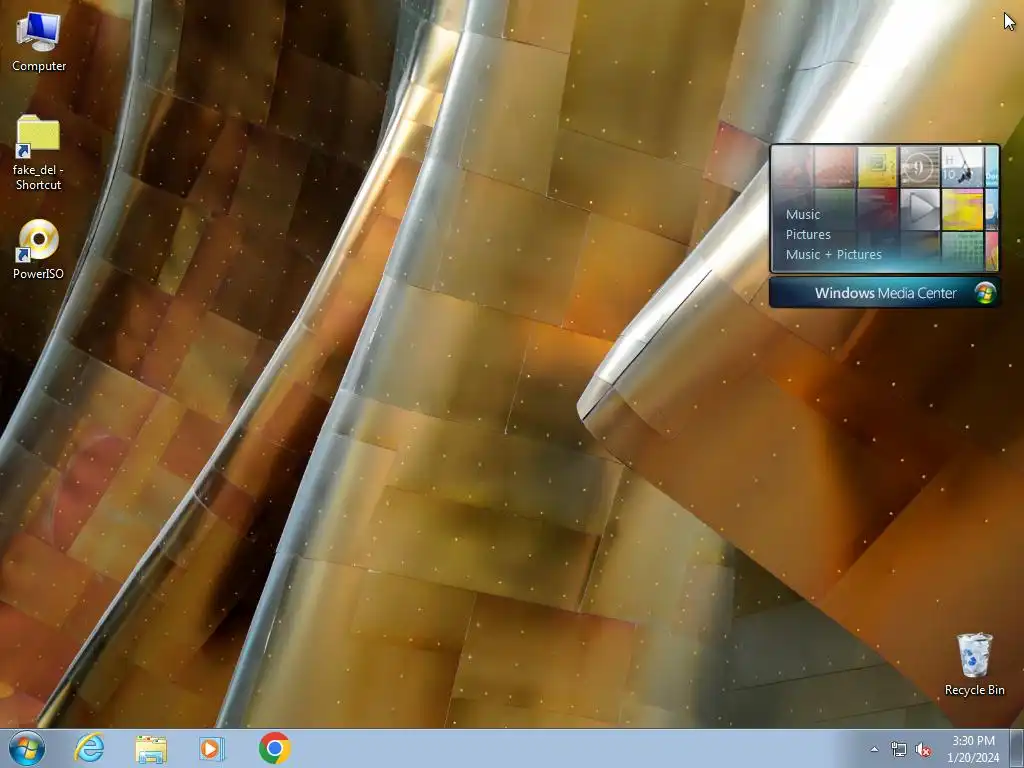Launch Google Chrome from taskbar
Screen dimensions: 1024x768
coord(274,748)
